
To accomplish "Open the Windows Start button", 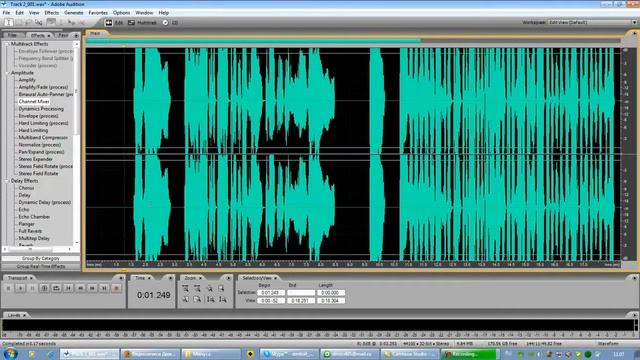I will click(x=10, y=353).
